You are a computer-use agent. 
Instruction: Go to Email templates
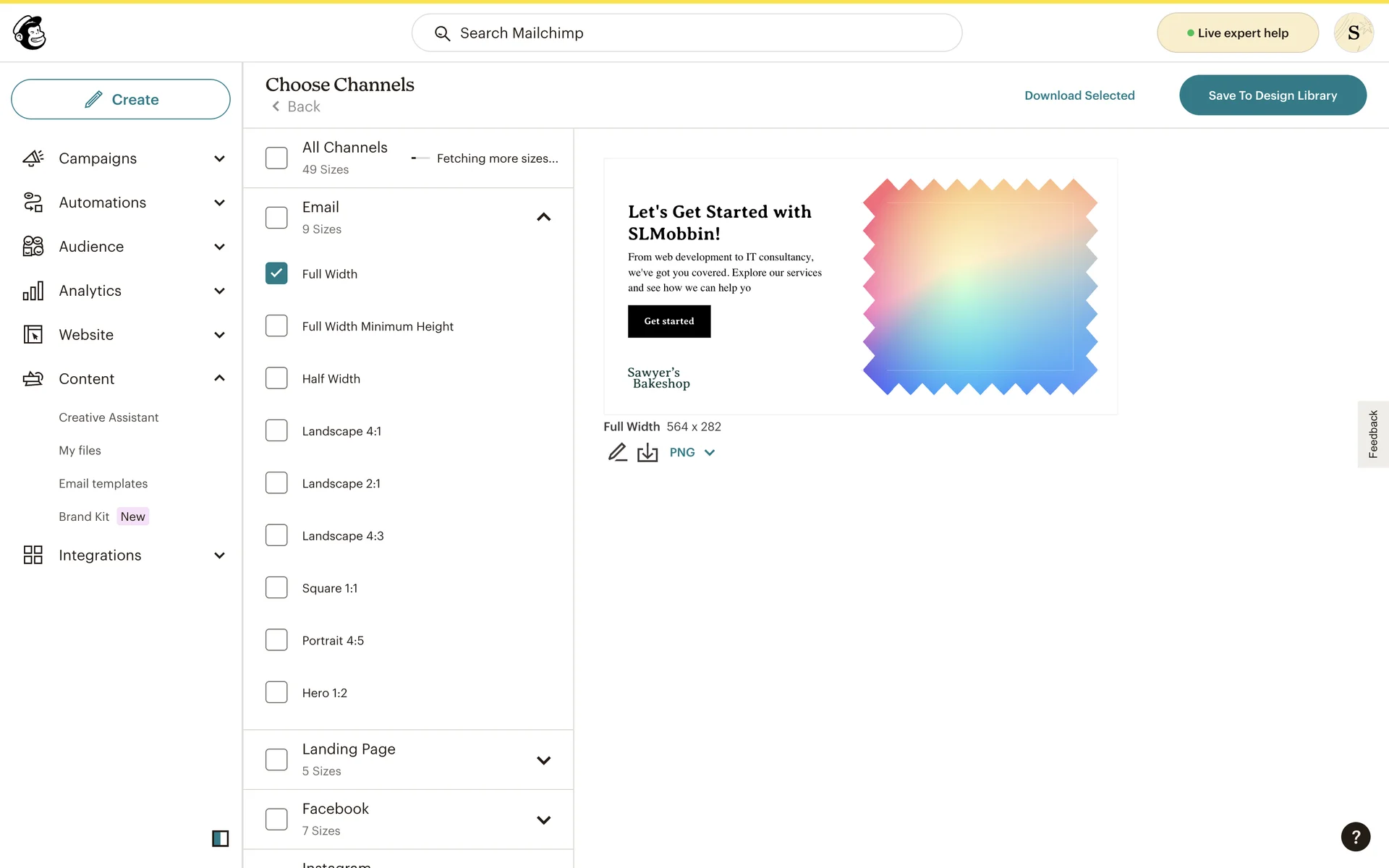click(103, 483)
